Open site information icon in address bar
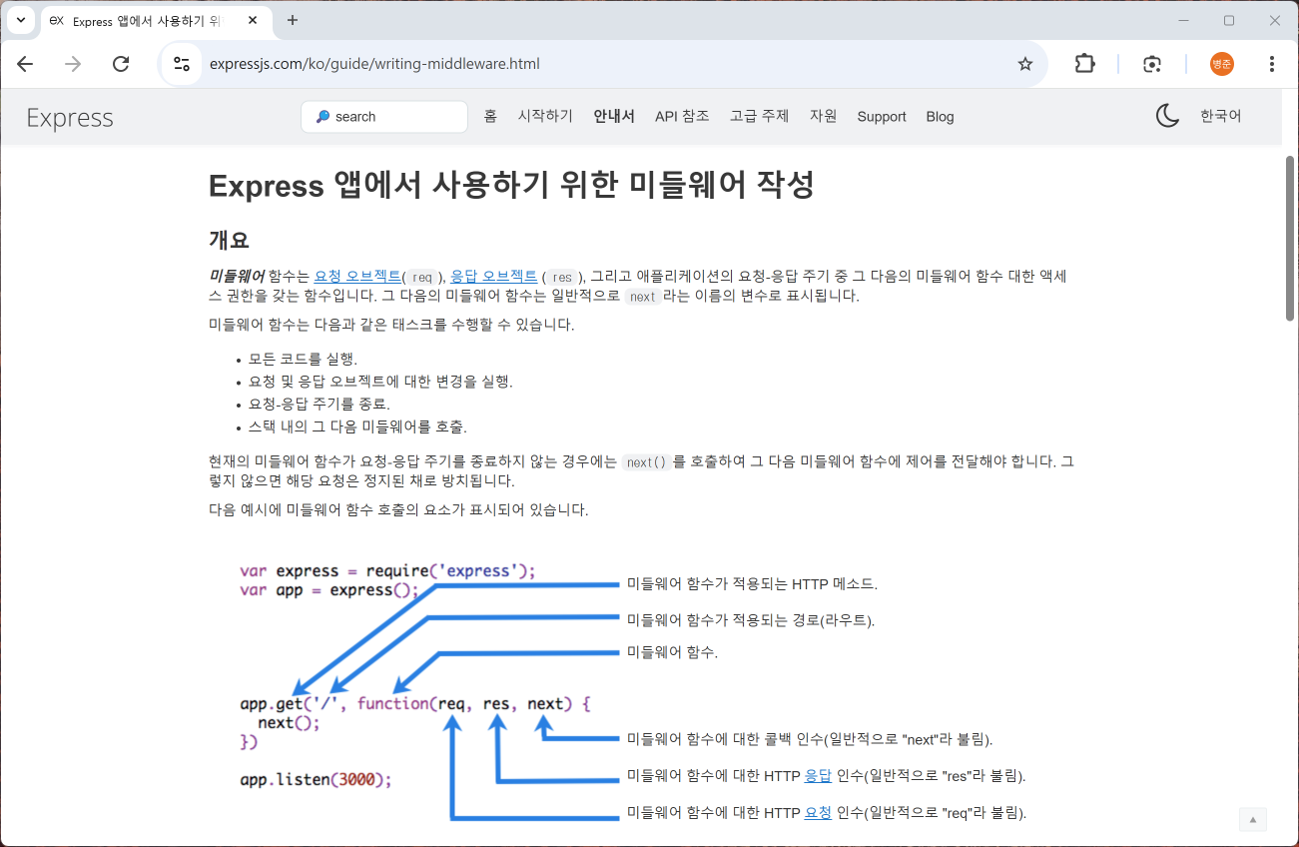This screenshot has height=847, width=1299. pyautogui.click(x=181, y=64)
